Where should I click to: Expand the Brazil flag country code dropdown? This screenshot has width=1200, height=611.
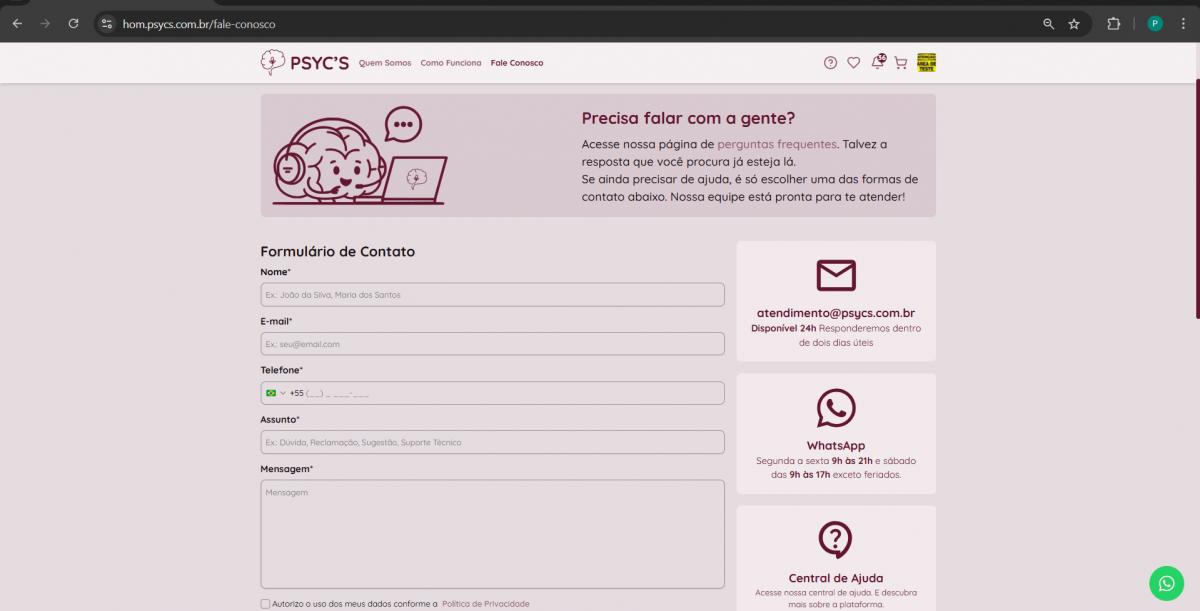276,393
